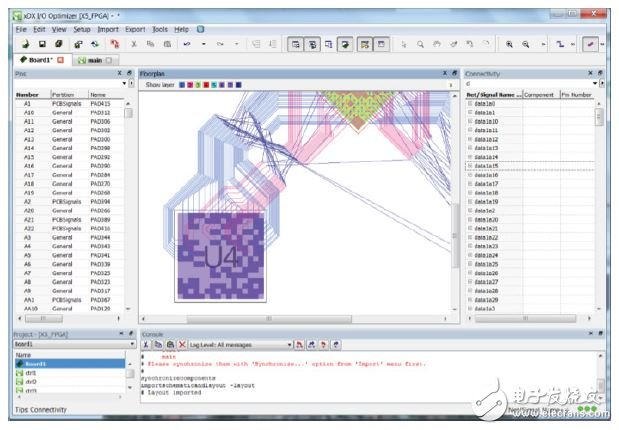Sort pins by the Partition column header

point(62,94)
